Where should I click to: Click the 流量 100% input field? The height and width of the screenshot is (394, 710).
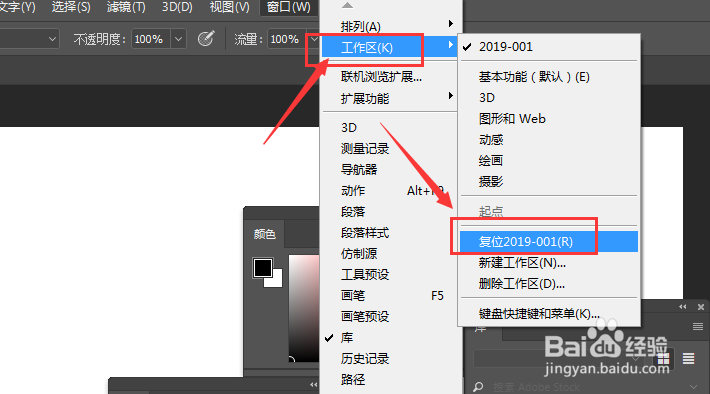[287, 39]
